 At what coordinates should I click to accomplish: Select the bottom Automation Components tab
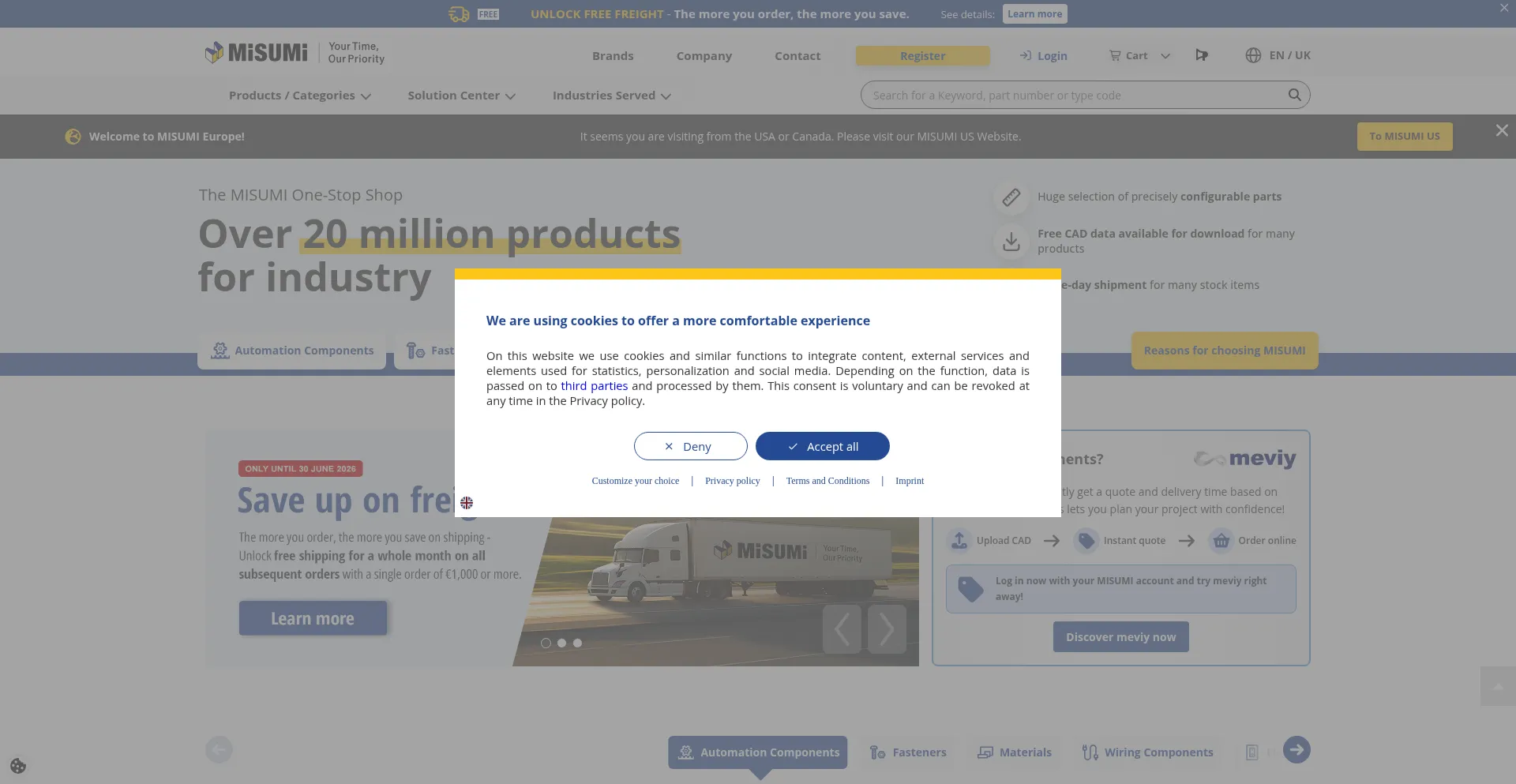click(758, 752)
